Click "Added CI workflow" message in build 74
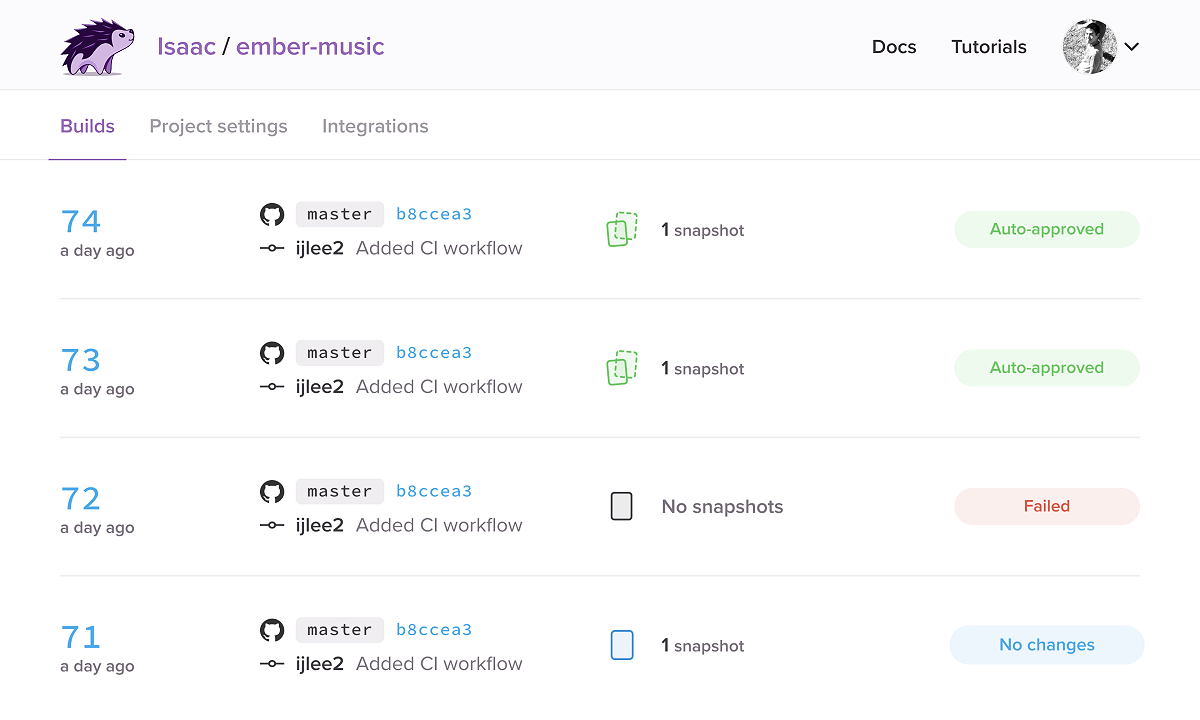The width and height of the screenshot is (1200, 720). pos(439,248)
